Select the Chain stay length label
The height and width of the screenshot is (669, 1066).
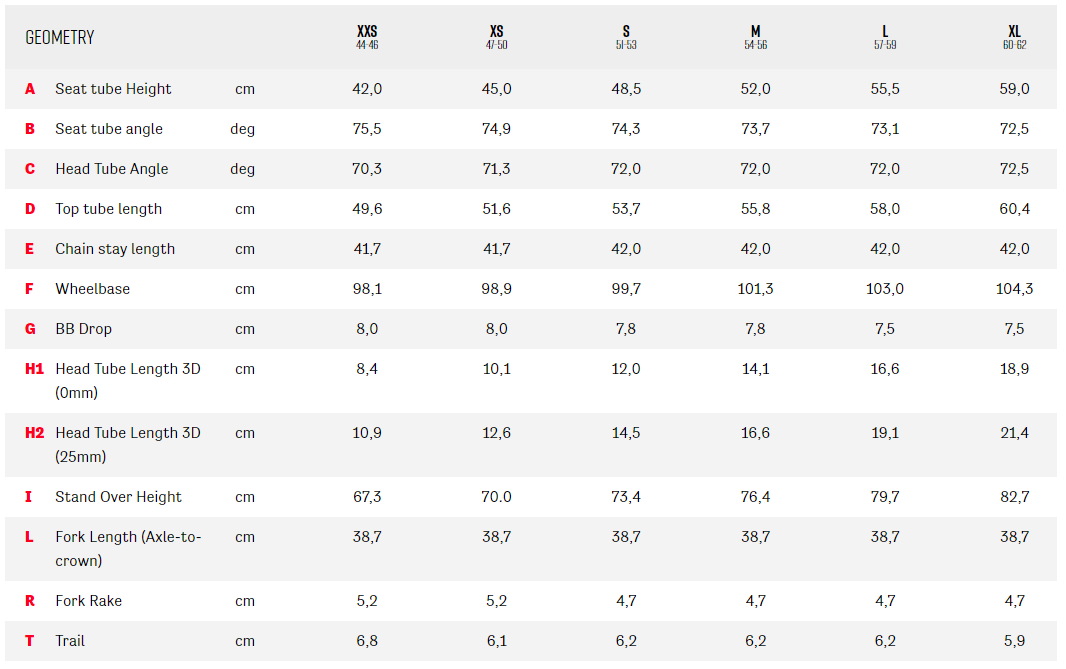[x=115, y=249]
